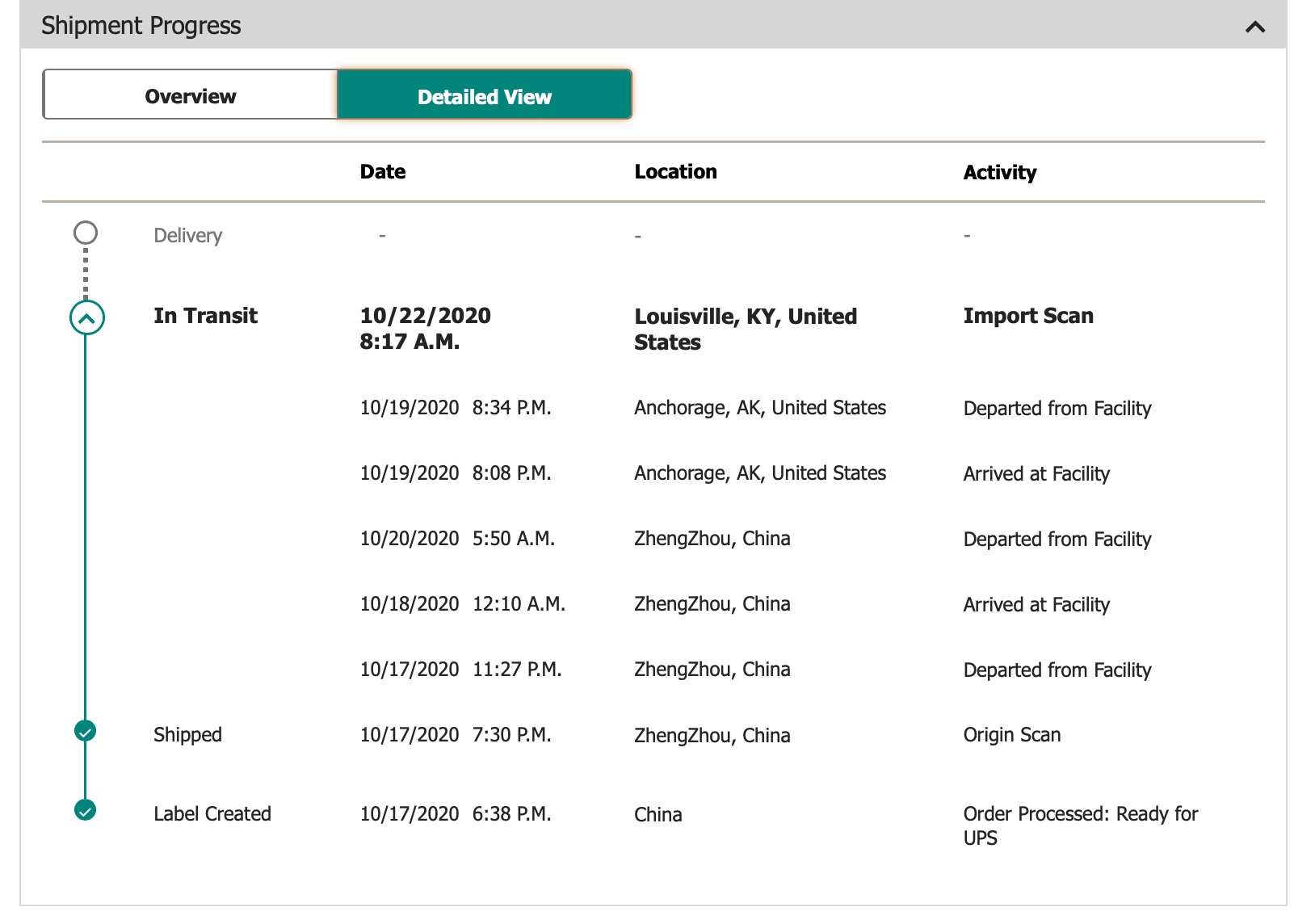
Task: Click Order Processed: Ready for UPS text
Action: pyautogui.click(x=1080, y=825)
